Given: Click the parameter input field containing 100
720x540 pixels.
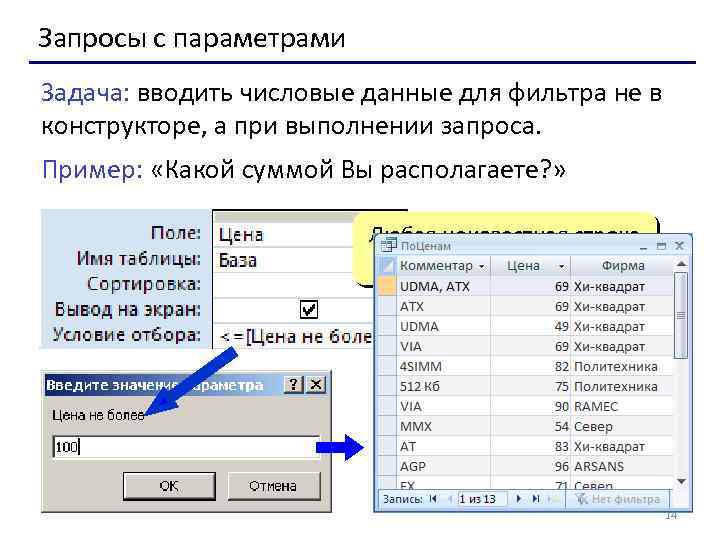Looking at the screenshot, I should coord(186,446).
